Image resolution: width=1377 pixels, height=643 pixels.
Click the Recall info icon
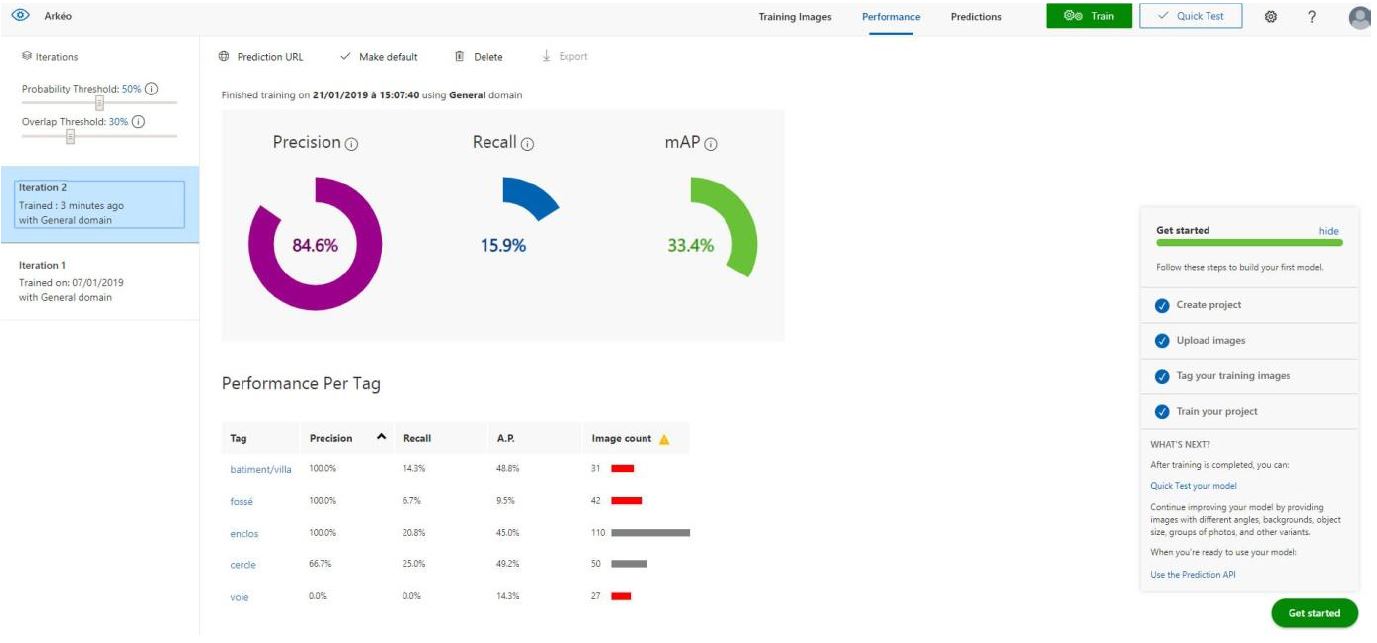click(527, 144)
